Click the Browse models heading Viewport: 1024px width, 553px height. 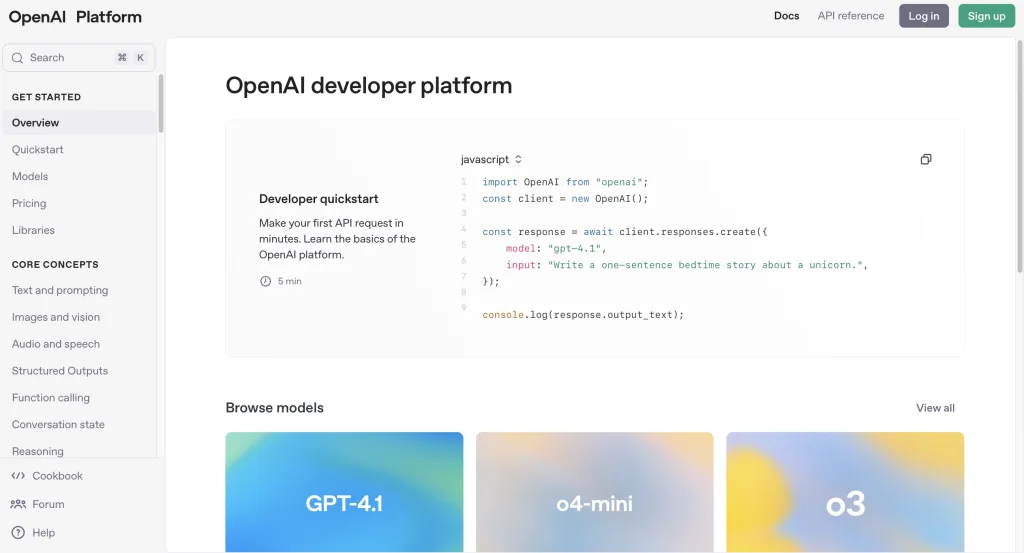pyautogui.click(x=274, y=407)
